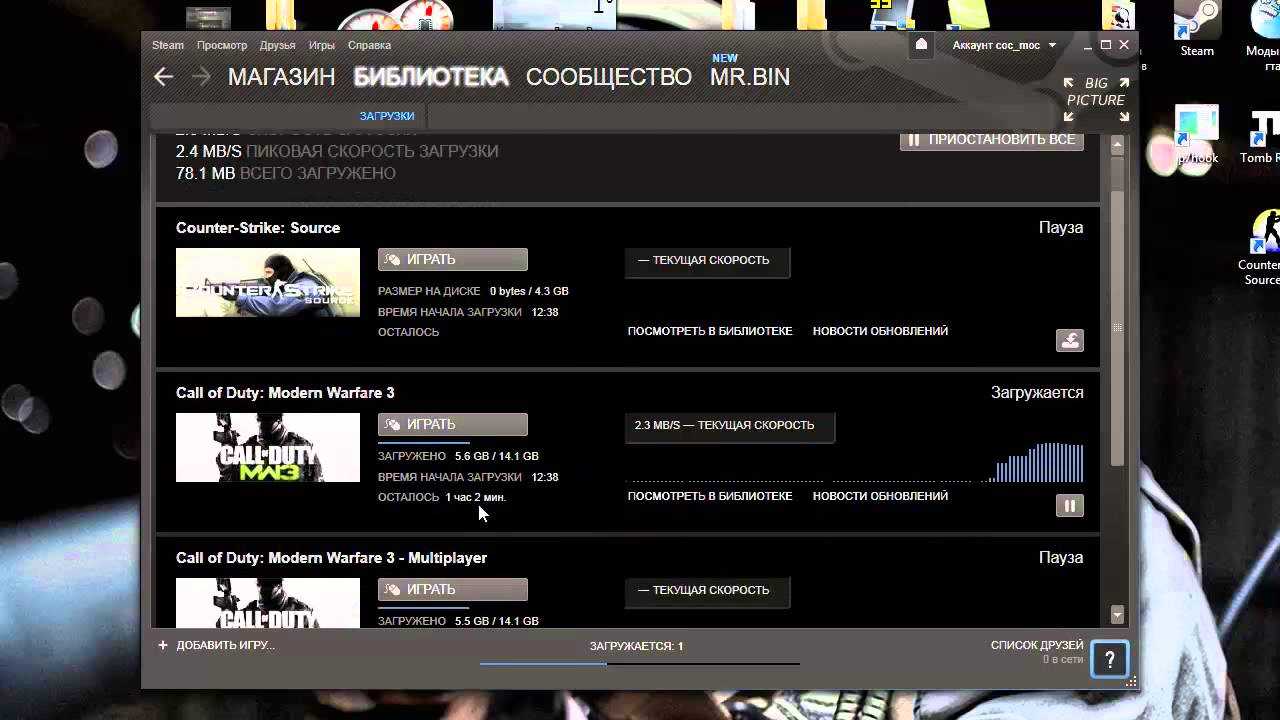
Task: Click the MW3 Multiplayer thumbnail
Action: [x=268, y=603]
